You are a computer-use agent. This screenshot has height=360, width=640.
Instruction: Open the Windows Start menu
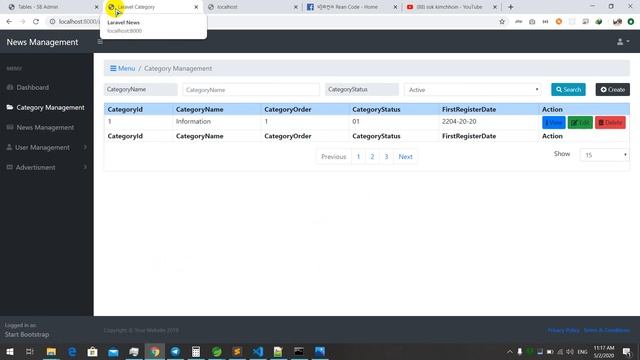click(10, 351)
